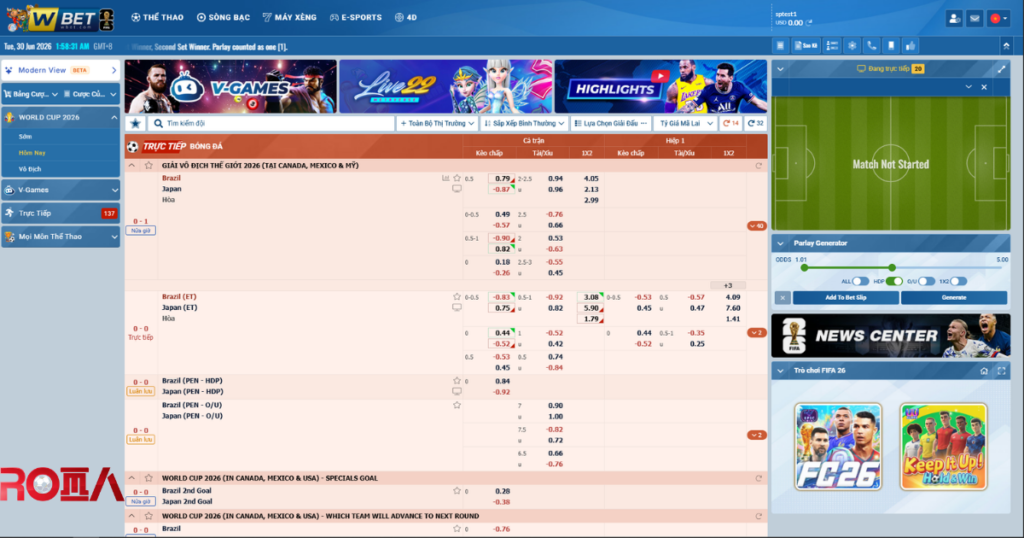Viewport: 1024px width, 538px height.
Task: Open Trực Tiếp live section (137)
Action: pyautogui.click(x=61, y=214)
